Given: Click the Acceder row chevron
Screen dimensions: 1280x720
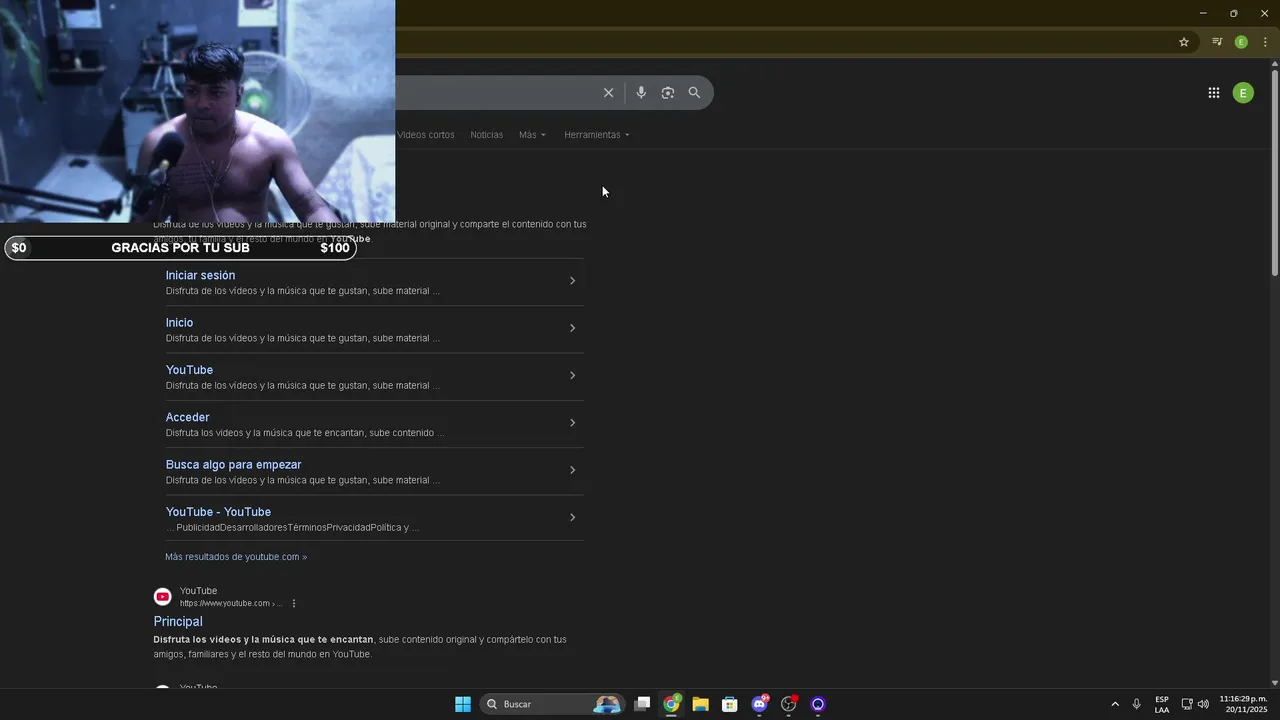Looking at the screenshot, I should (x=572, y=423).
